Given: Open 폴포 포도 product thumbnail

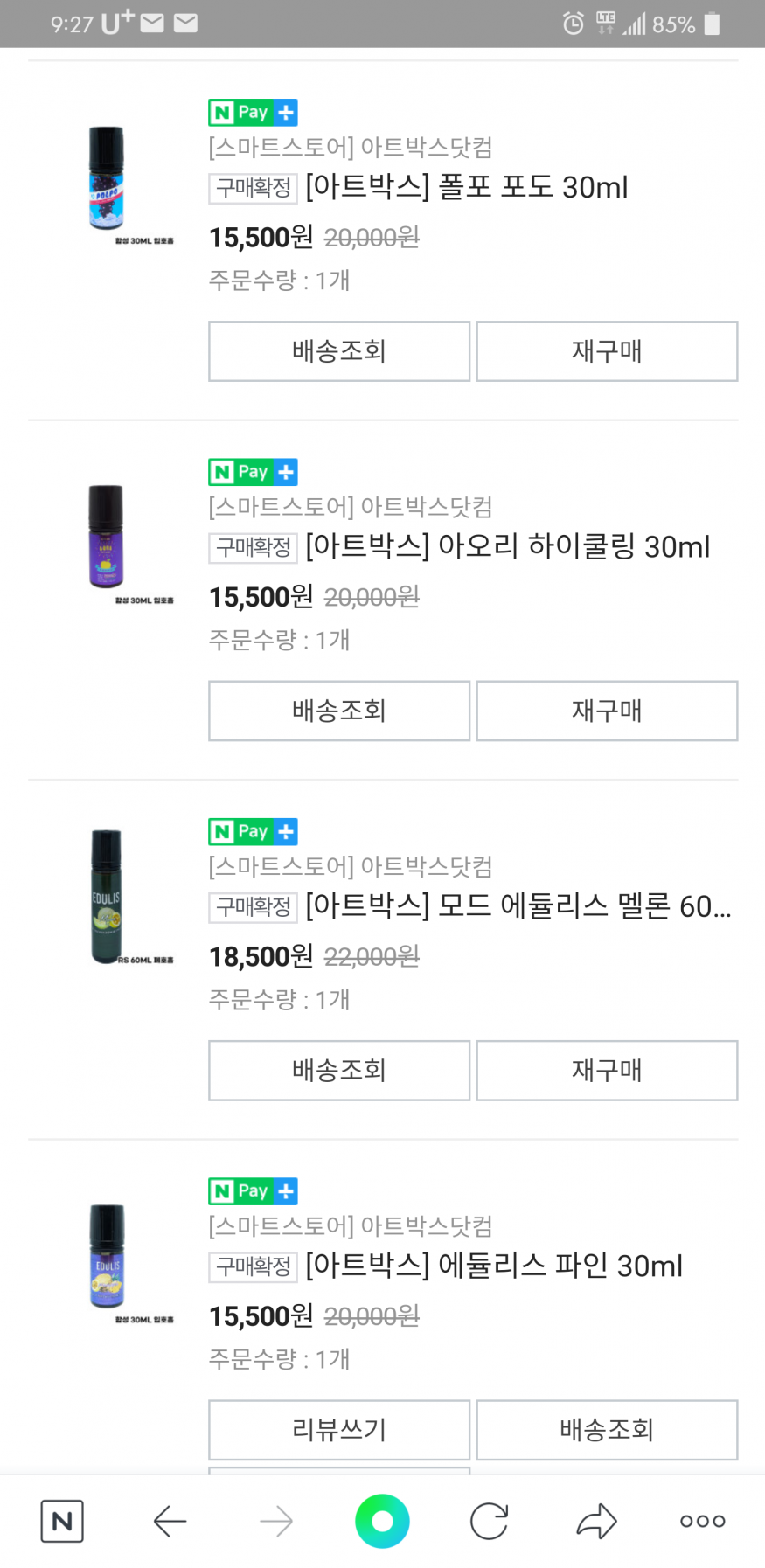Looking at the screenshot, I should 107,179.
